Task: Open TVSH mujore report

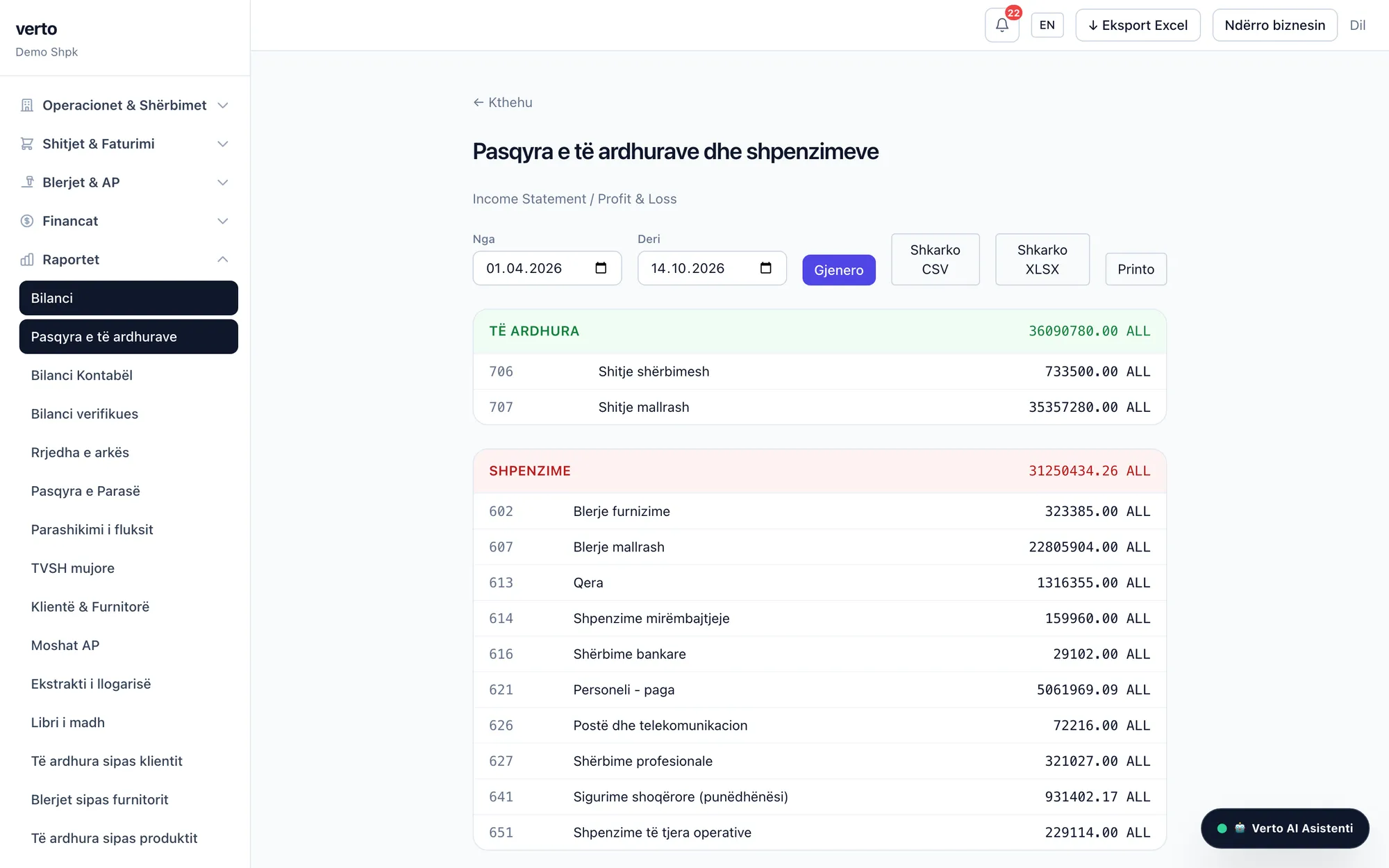Action: (x=128, y=568)
